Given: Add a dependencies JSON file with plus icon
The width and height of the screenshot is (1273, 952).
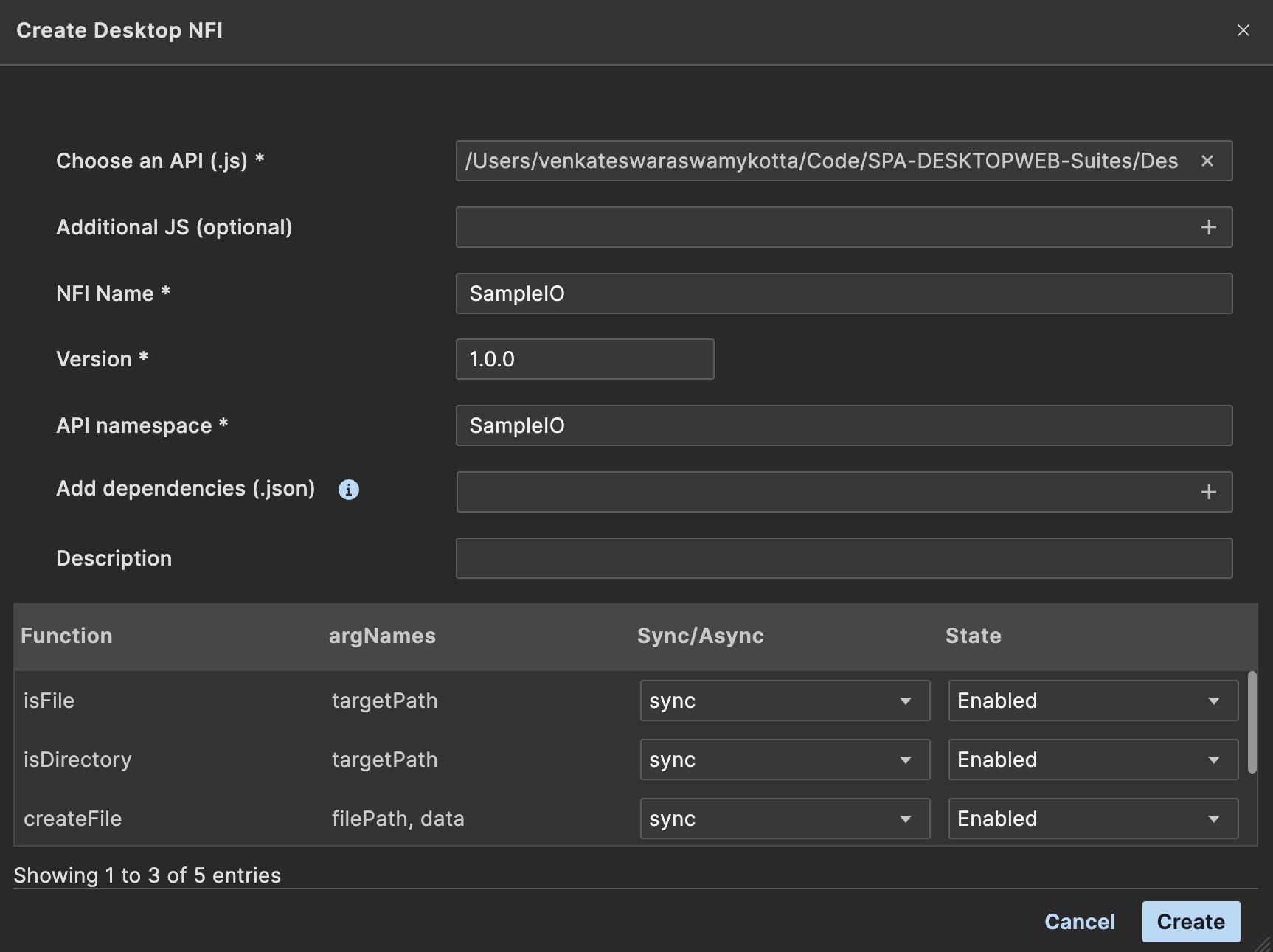Looking at the screenshot, I should click(1208, 492).
